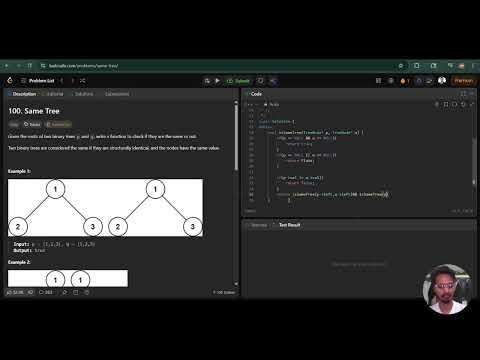The image size is (480, 360).
Task: Switch to the Test Result tab
Action: coord(287,225)
